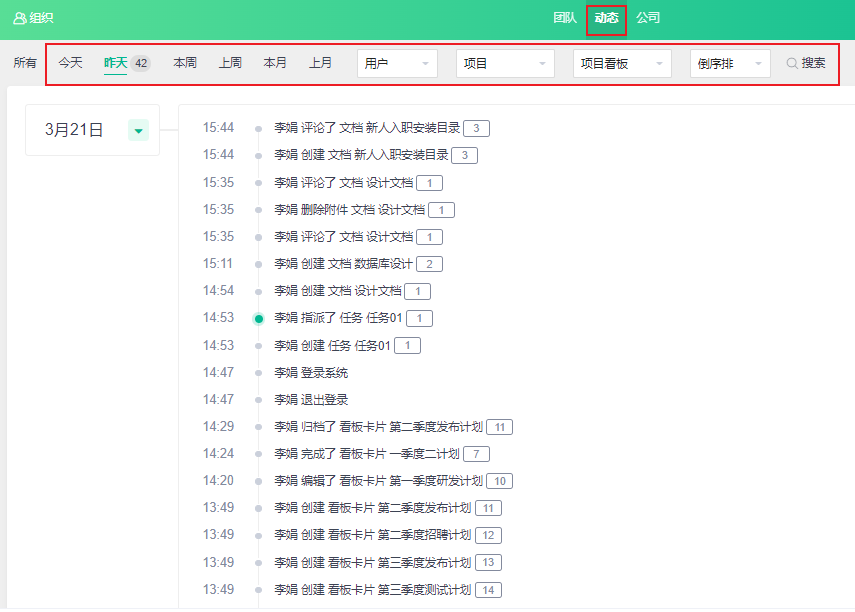Open the 项目看板 filter dropdown
This screenshot has width=855, height=612.
pos(622,63)
